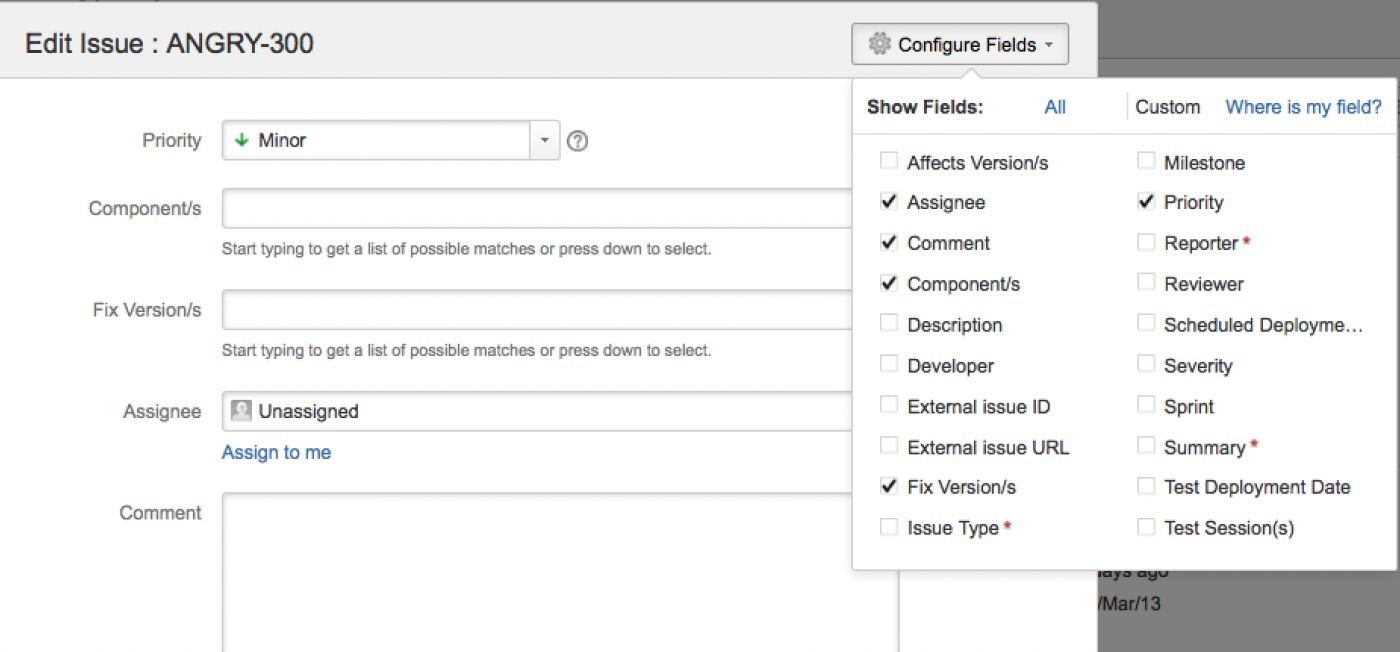Click the gear icon in Configure Fields
This screenshot has height=652, width=1400.
tap(879, 44)
